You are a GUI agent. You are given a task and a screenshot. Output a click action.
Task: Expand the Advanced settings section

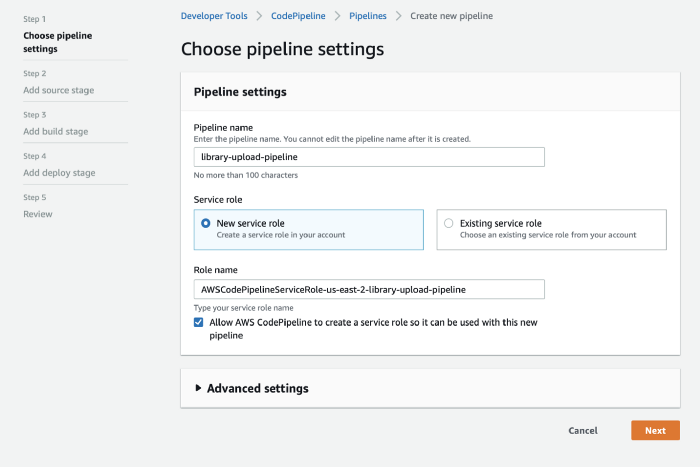pos(252,388)
